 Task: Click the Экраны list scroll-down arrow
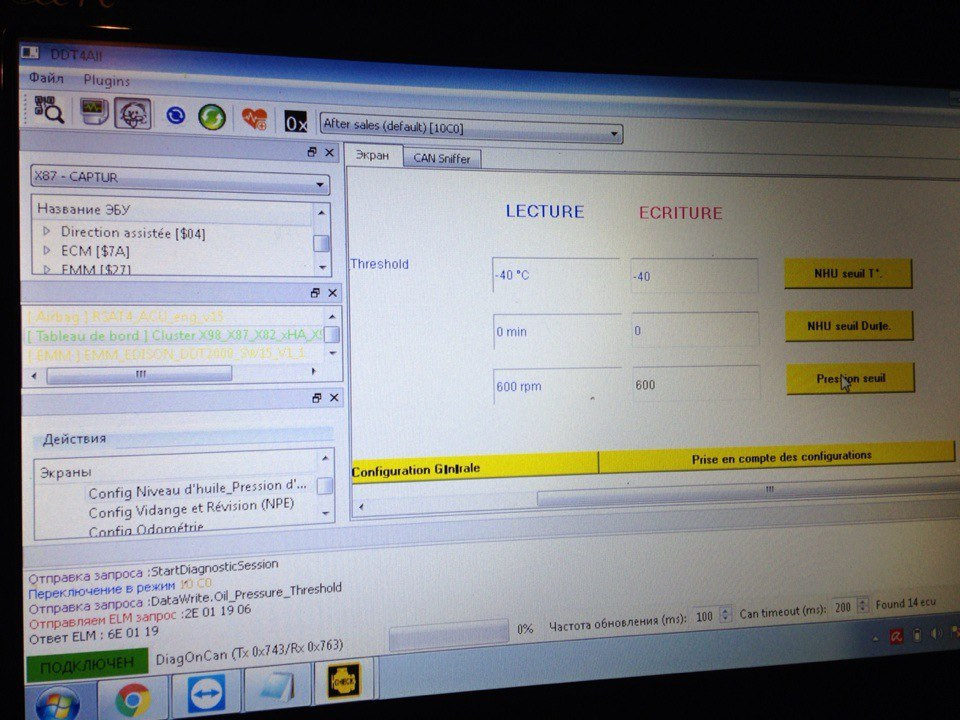tap(326, 514)
